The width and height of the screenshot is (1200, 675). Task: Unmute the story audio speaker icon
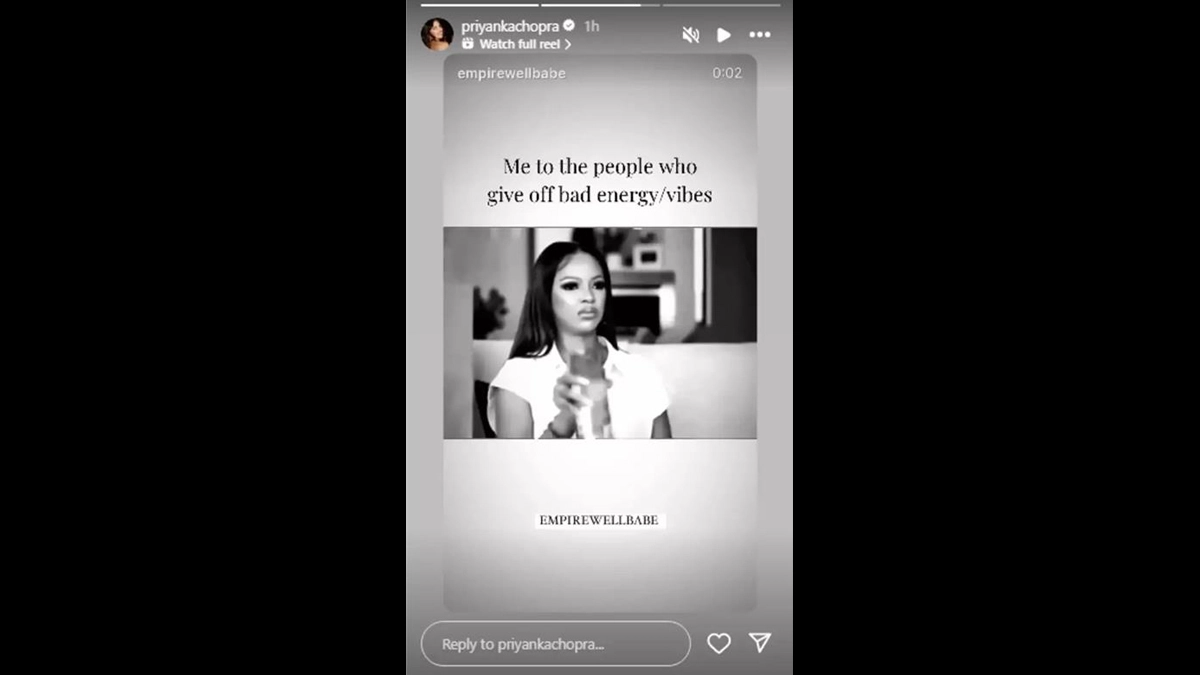click(x=690, y=35)
